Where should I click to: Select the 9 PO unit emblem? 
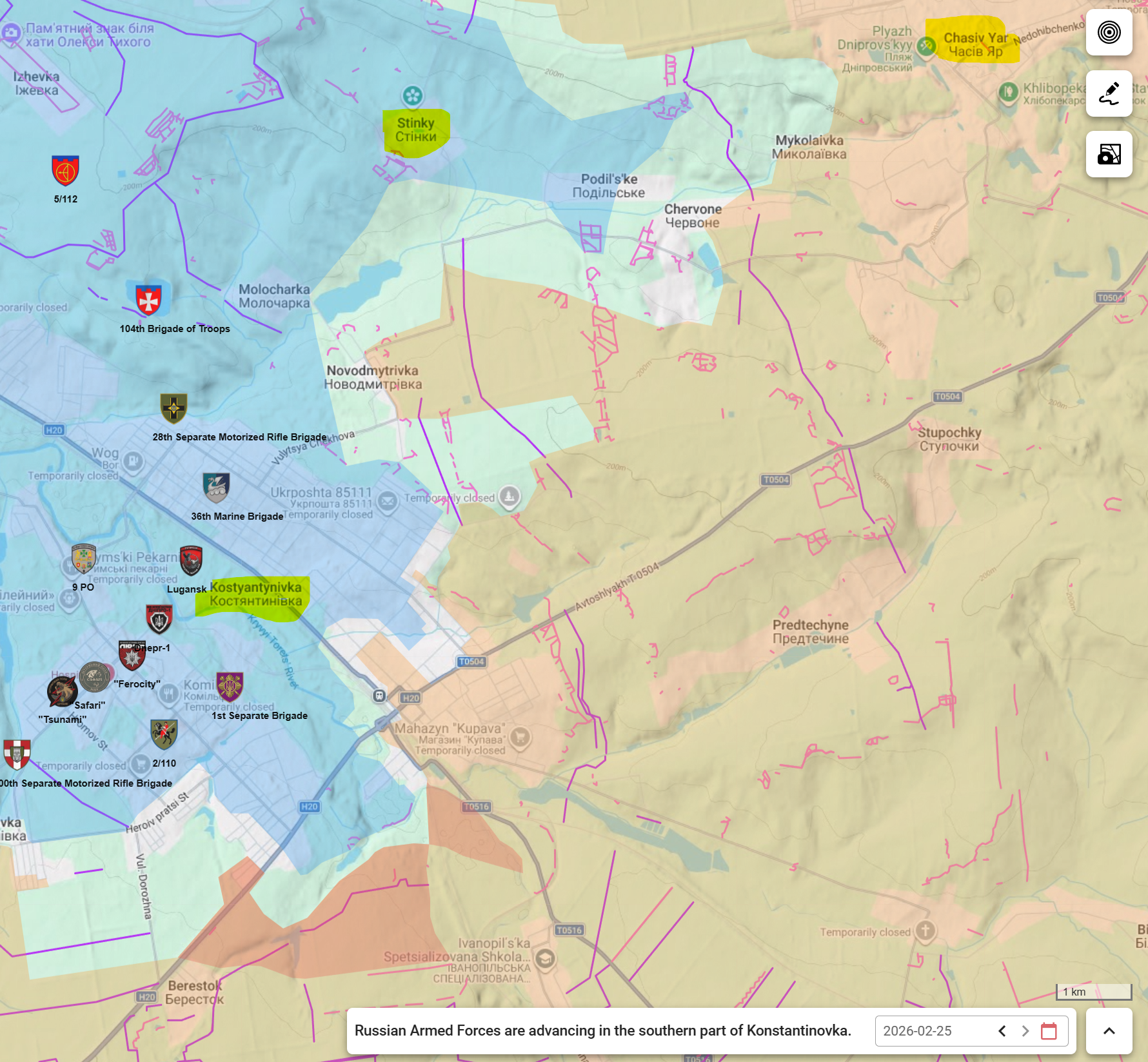coord(83,559)
